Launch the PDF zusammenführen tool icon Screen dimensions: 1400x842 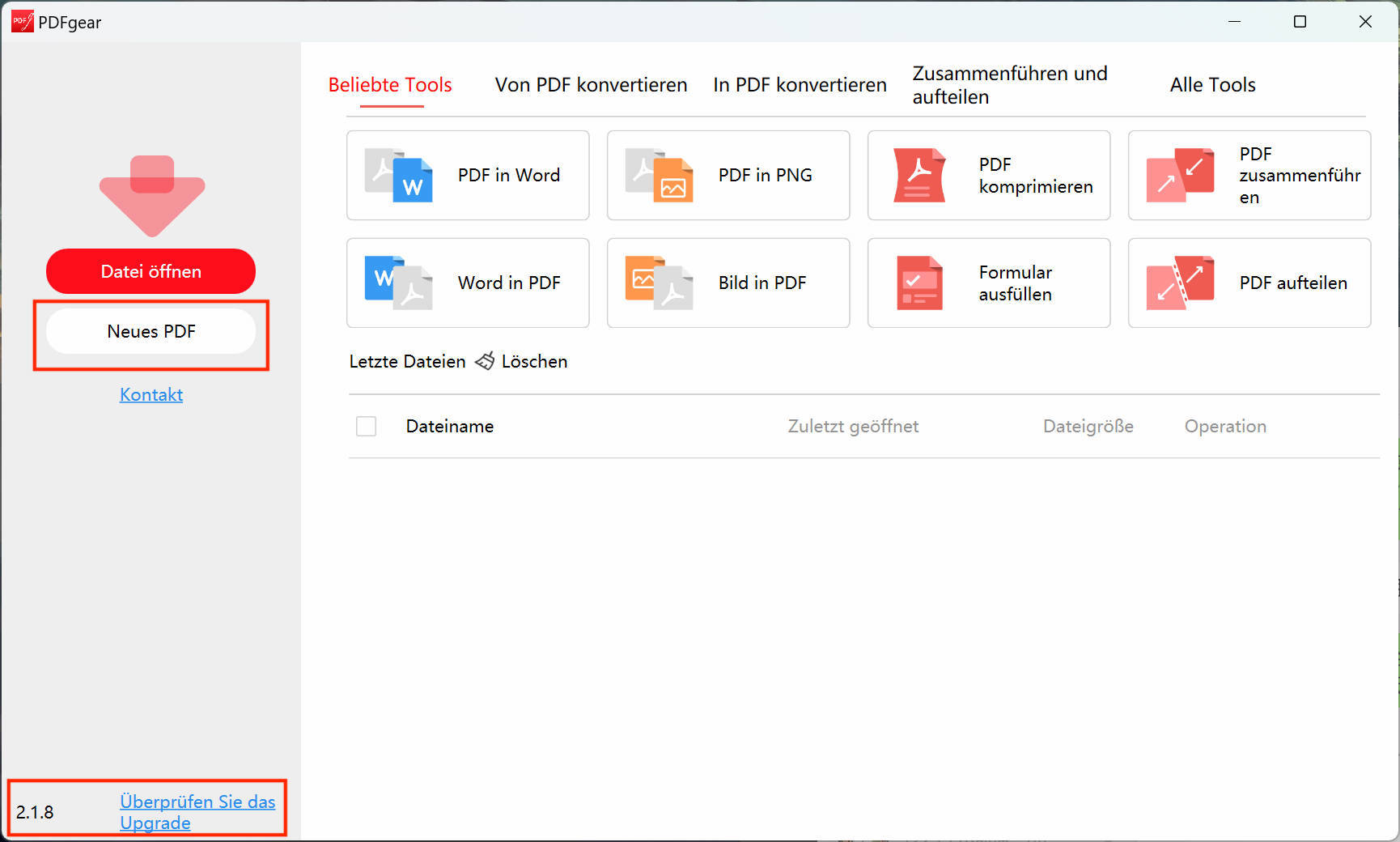[1180, 175]
